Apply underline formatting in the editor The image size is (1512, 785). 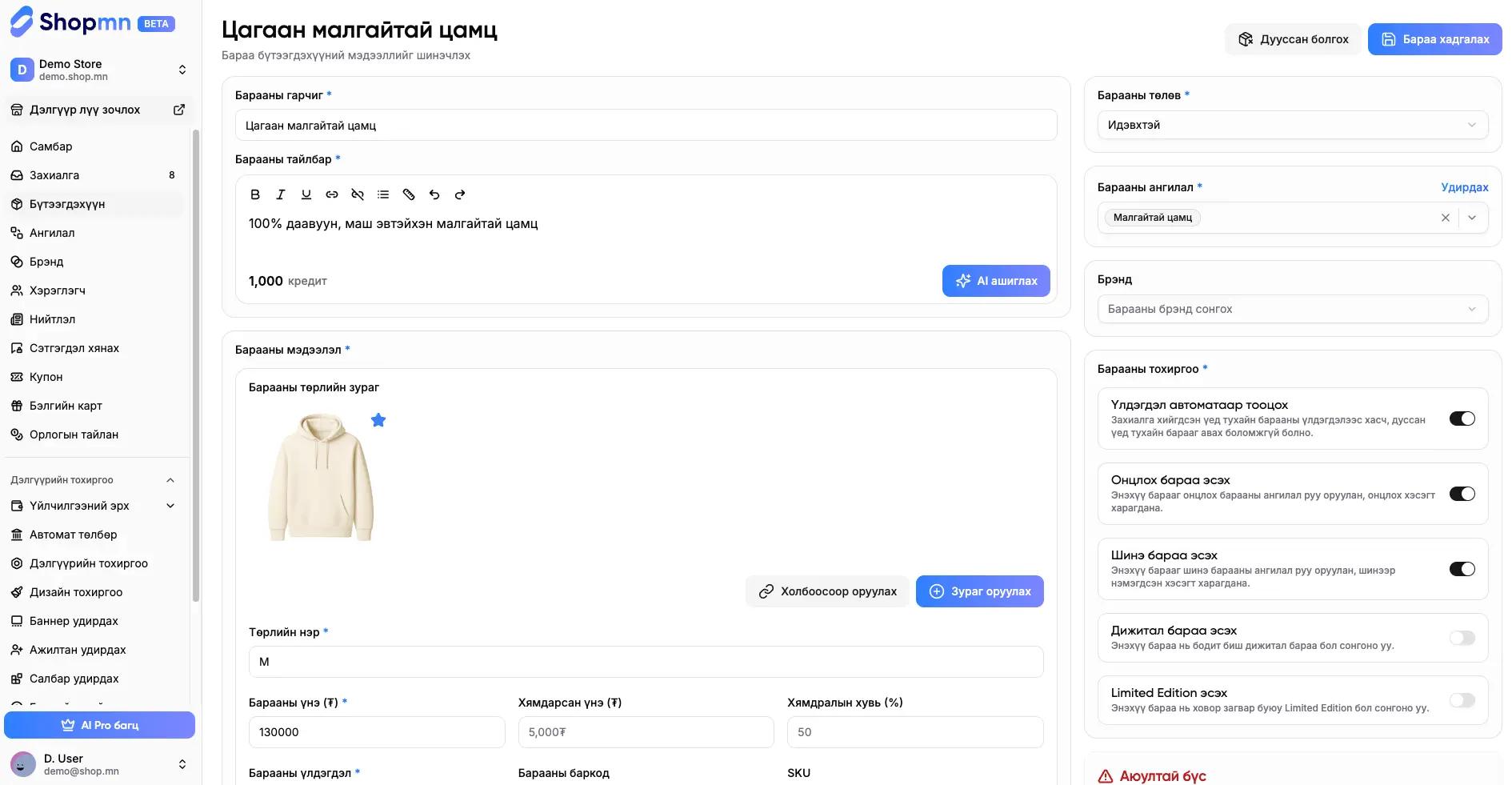(x=306, y=194)
